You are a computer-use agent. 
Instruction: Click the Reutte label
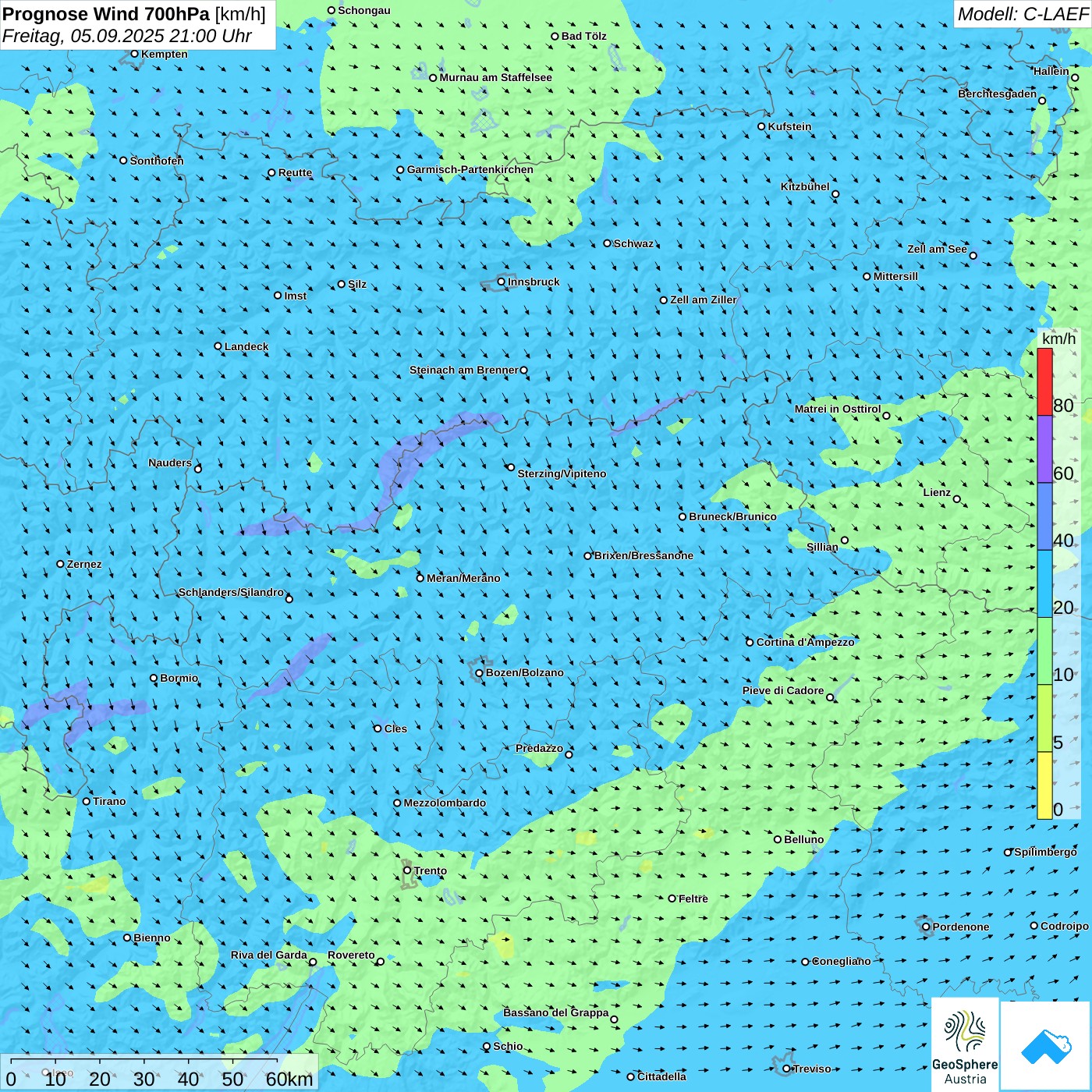[x=295, y=172]
